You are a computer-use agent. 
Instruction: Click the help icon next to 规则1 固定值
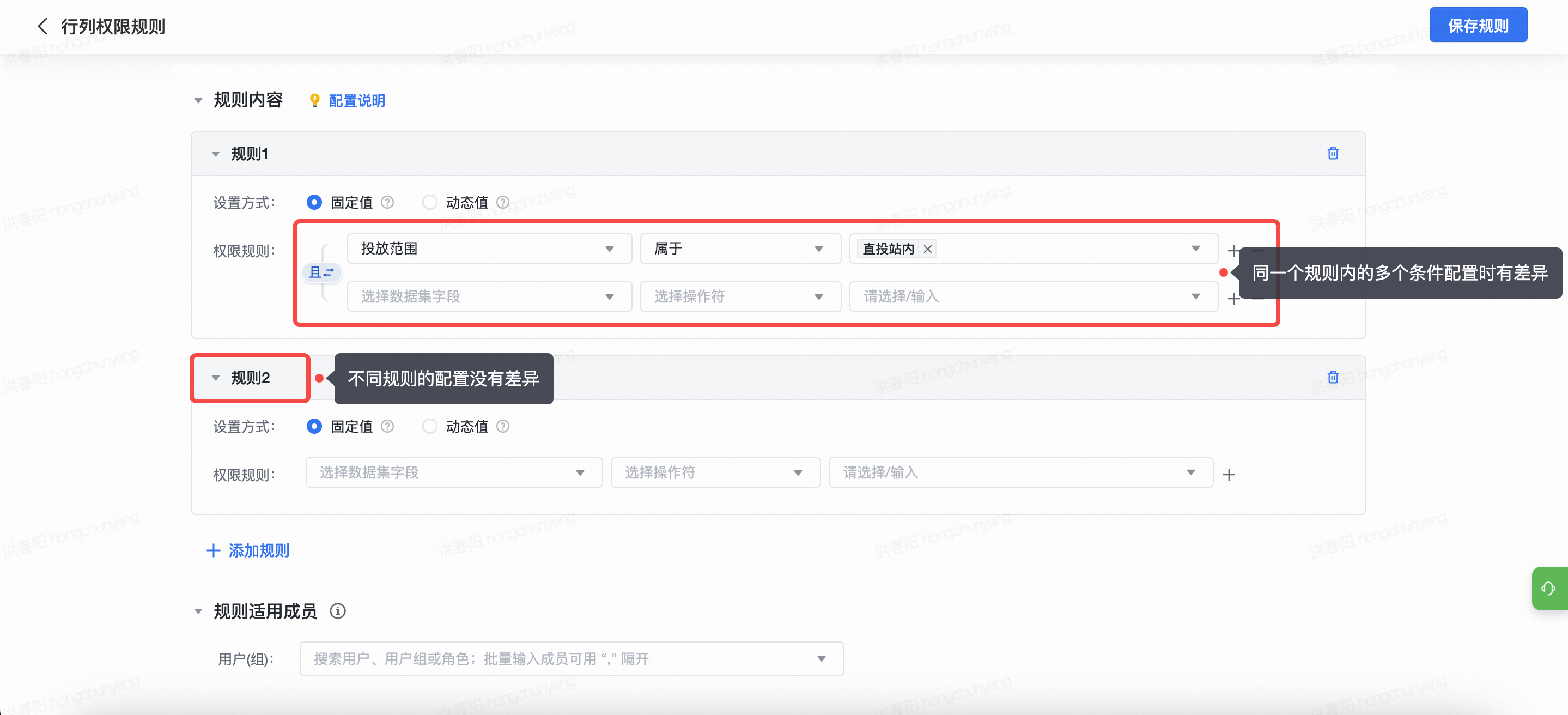pyautogui.click(x=387, y=202)
